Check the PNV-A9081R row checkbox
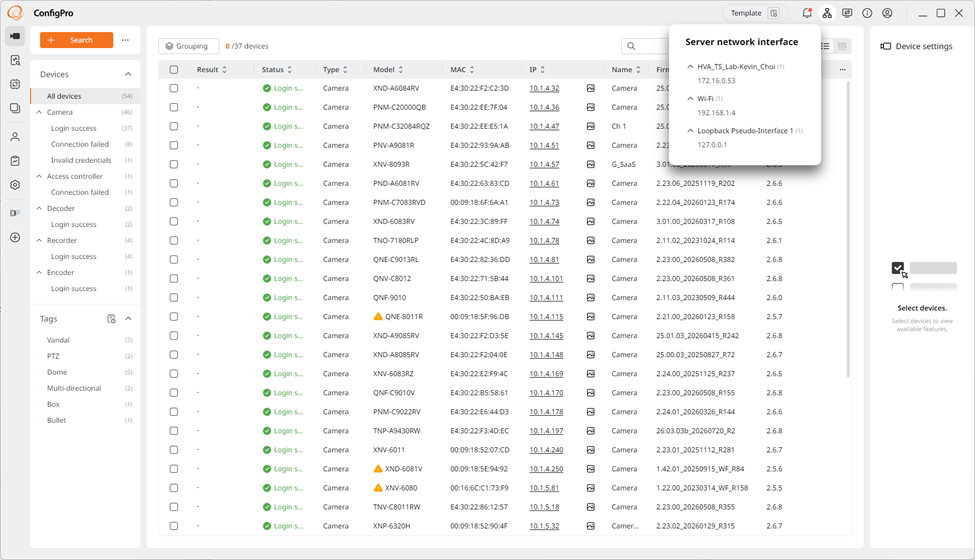 [174, 145]
